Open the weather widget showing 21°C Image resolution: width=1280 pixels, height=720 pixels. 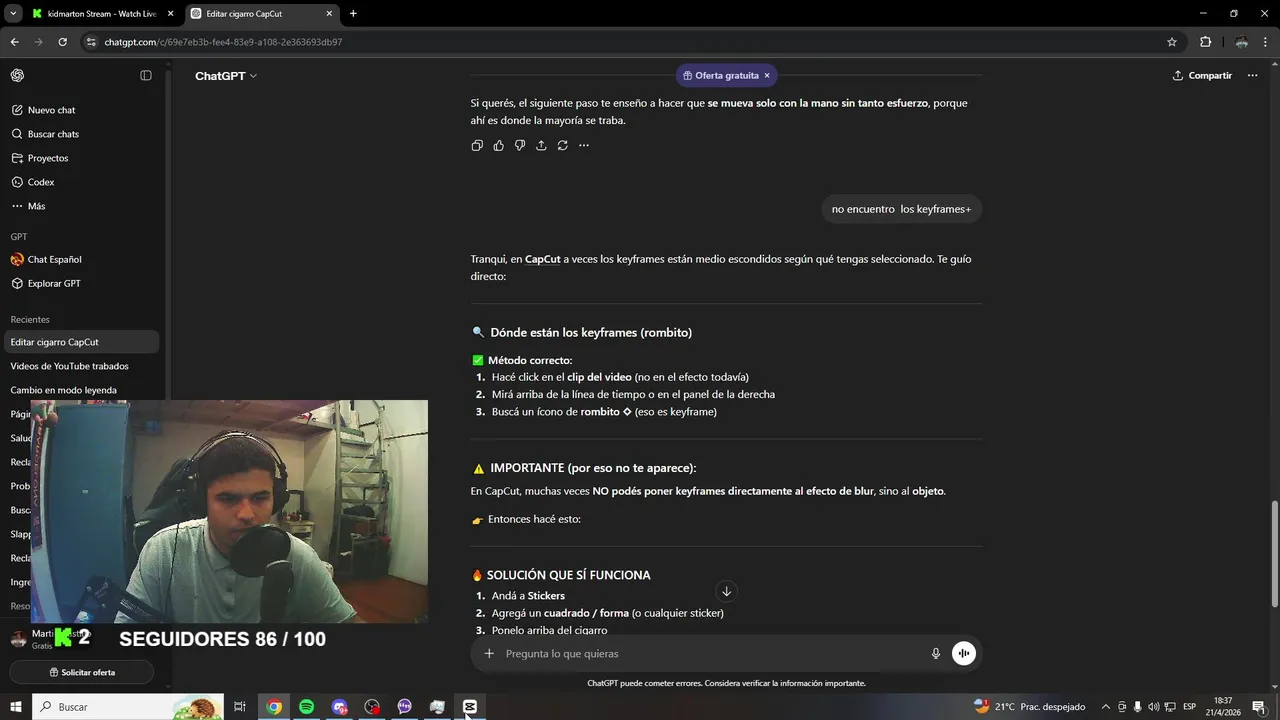[x=1030, y=707]
